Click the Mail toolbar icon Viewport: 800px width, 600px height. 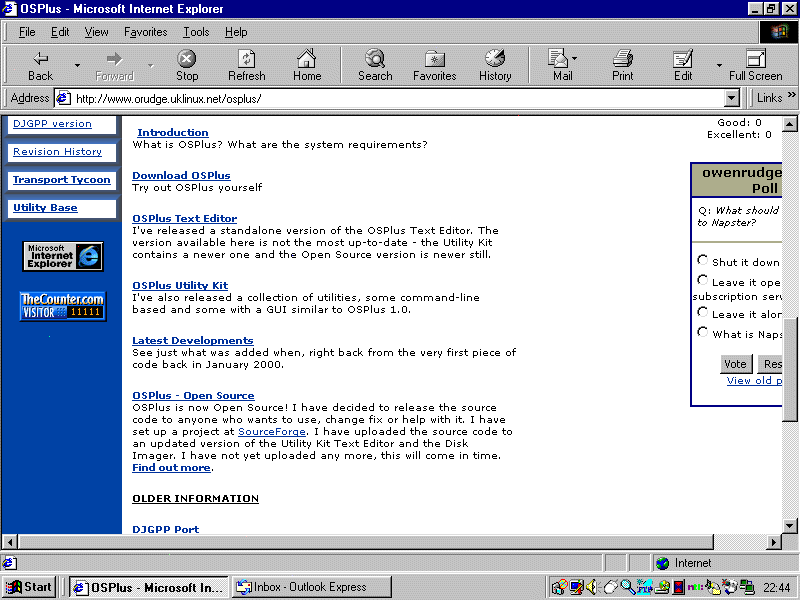(x=561, y=66)
